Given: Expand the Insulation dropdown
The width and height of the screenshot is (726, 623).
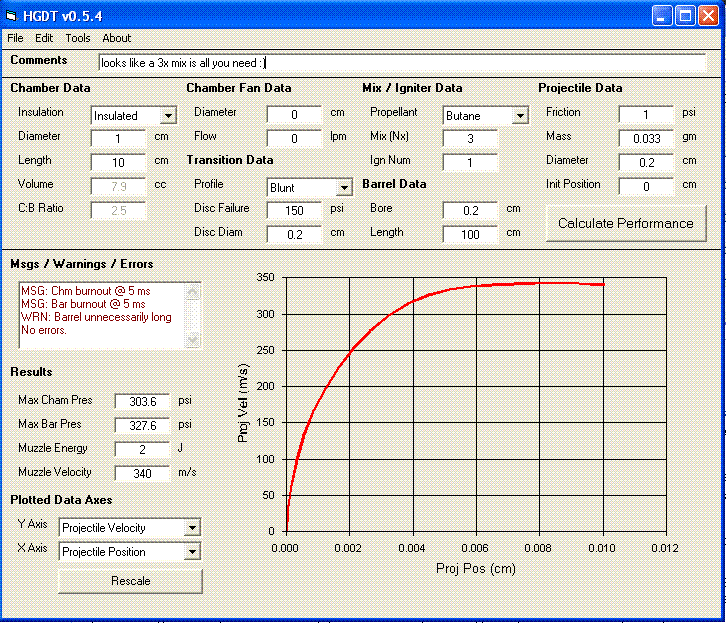Looking at the screenshot, I should coord(168,116).
